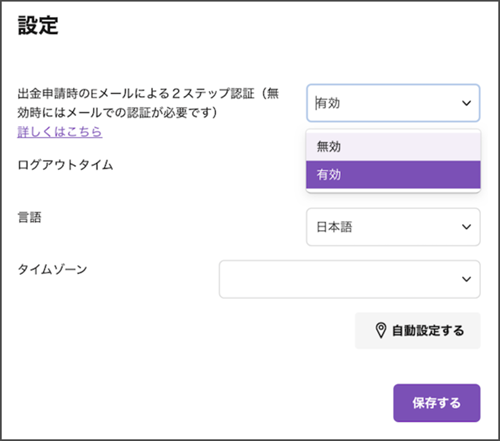
Task: Expand the empty タイムゾーン dropdown
Action: [x=349, y=279]
